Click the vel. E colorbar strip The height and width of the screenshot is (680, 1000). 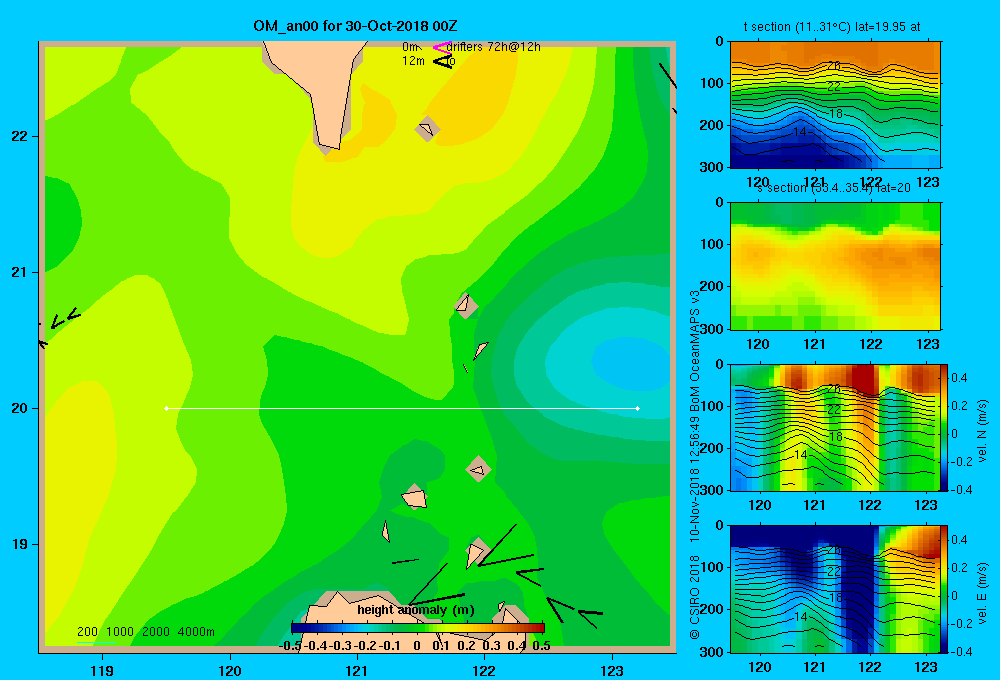[x=945, y=589]
